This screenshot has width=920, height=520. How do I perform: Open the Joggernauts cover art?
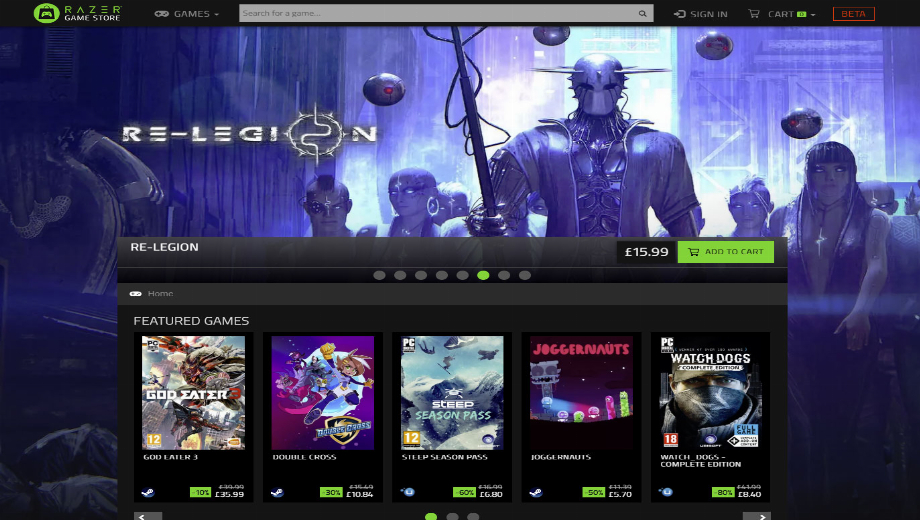[581, 393]
